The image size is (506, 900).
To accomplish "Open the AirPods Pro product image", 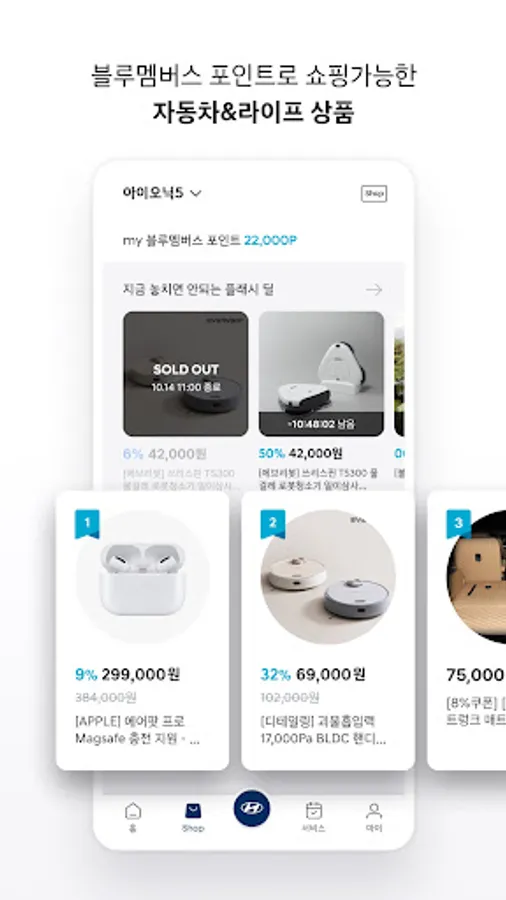I will pos(142,577).
